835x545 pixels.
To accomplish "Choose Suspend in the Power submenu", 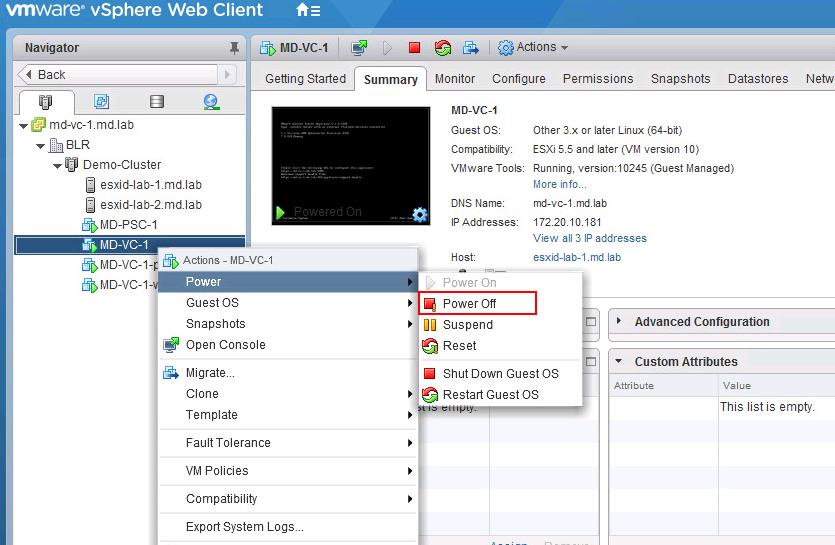I will click(x=500, y=324).
